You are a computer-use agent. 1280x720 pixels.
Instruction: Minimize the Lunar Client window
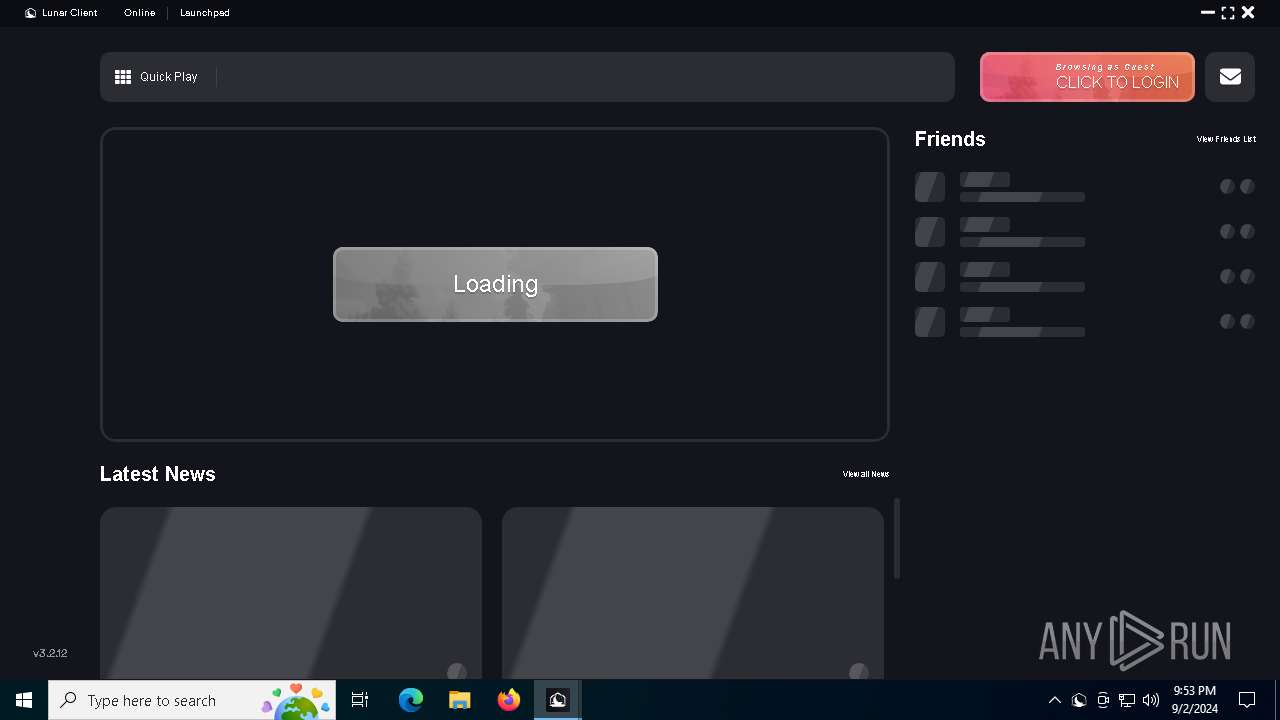1208,13
